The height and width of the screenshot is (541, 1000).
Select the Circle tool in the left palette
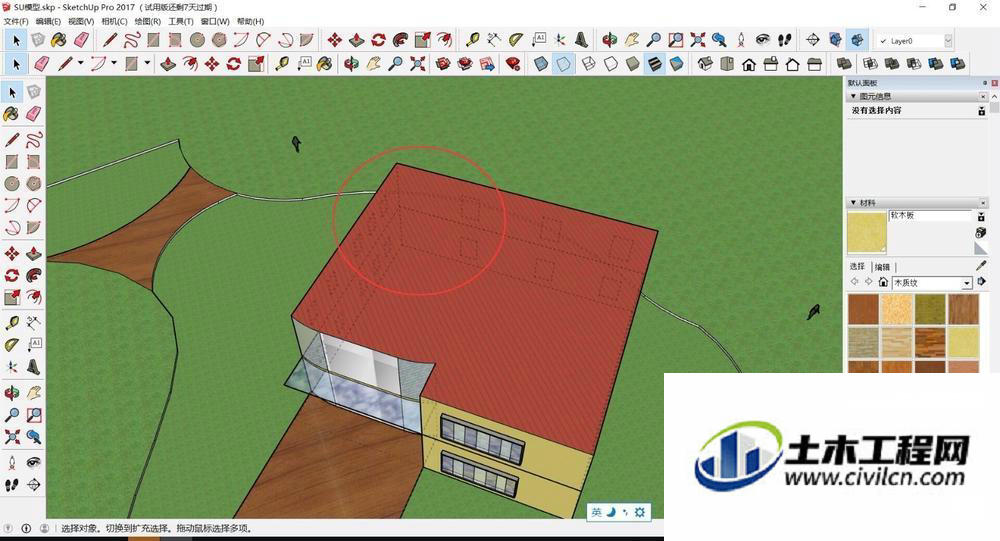tap(11, 183)
